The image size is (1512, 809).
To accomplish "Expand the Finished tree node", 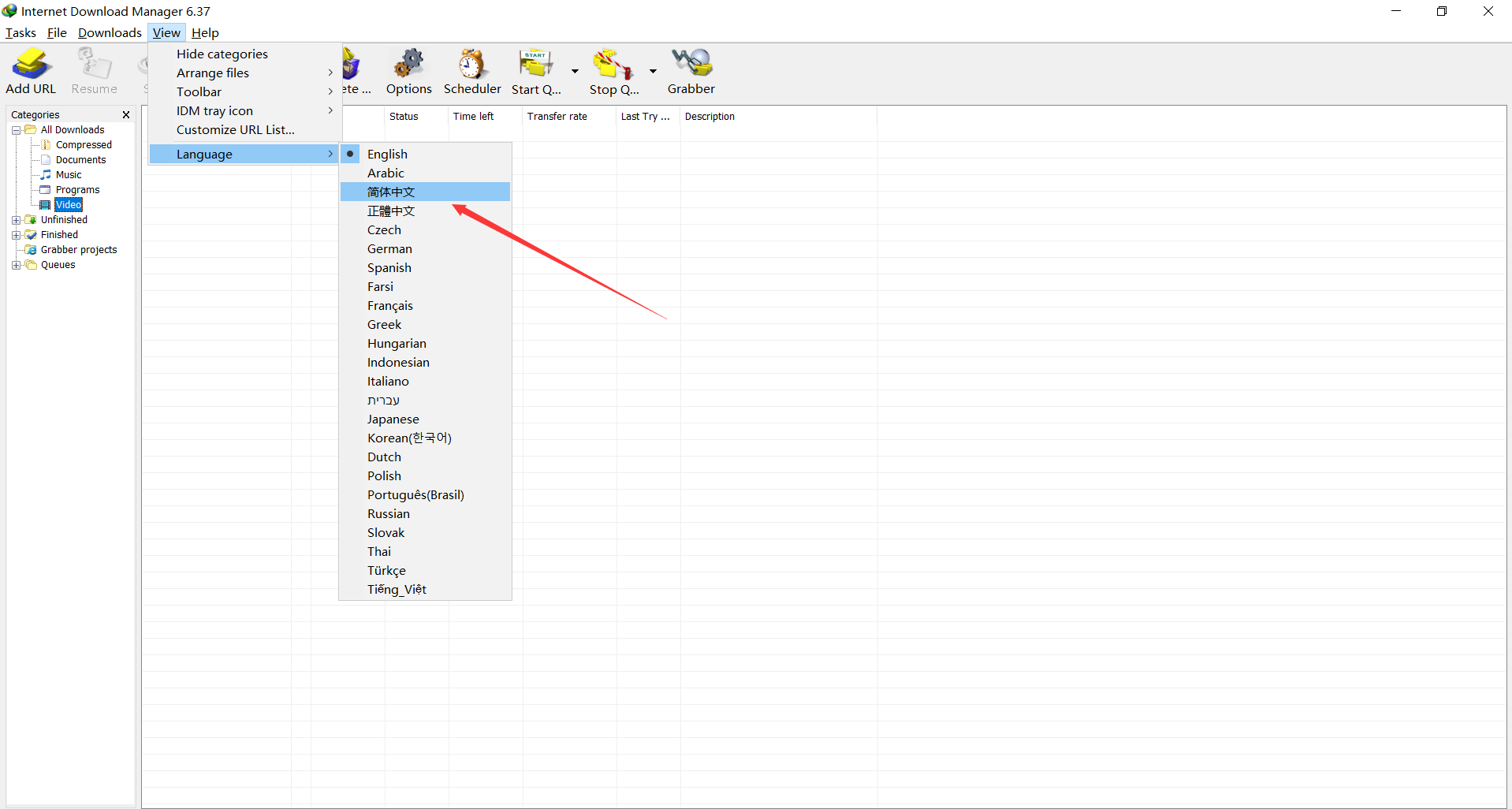I will 16,235.
